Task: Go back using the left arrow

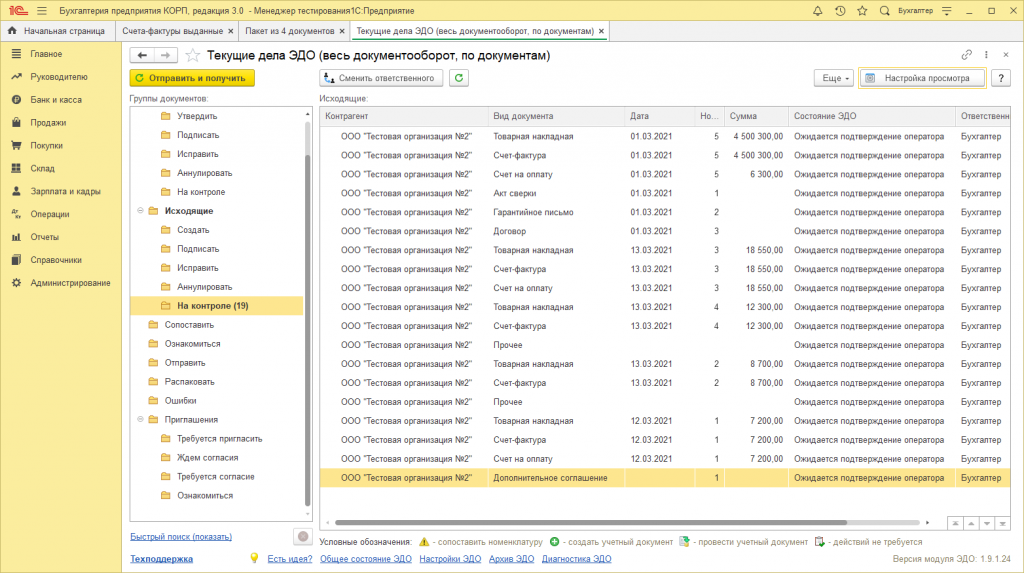Action: pos(142,55)
